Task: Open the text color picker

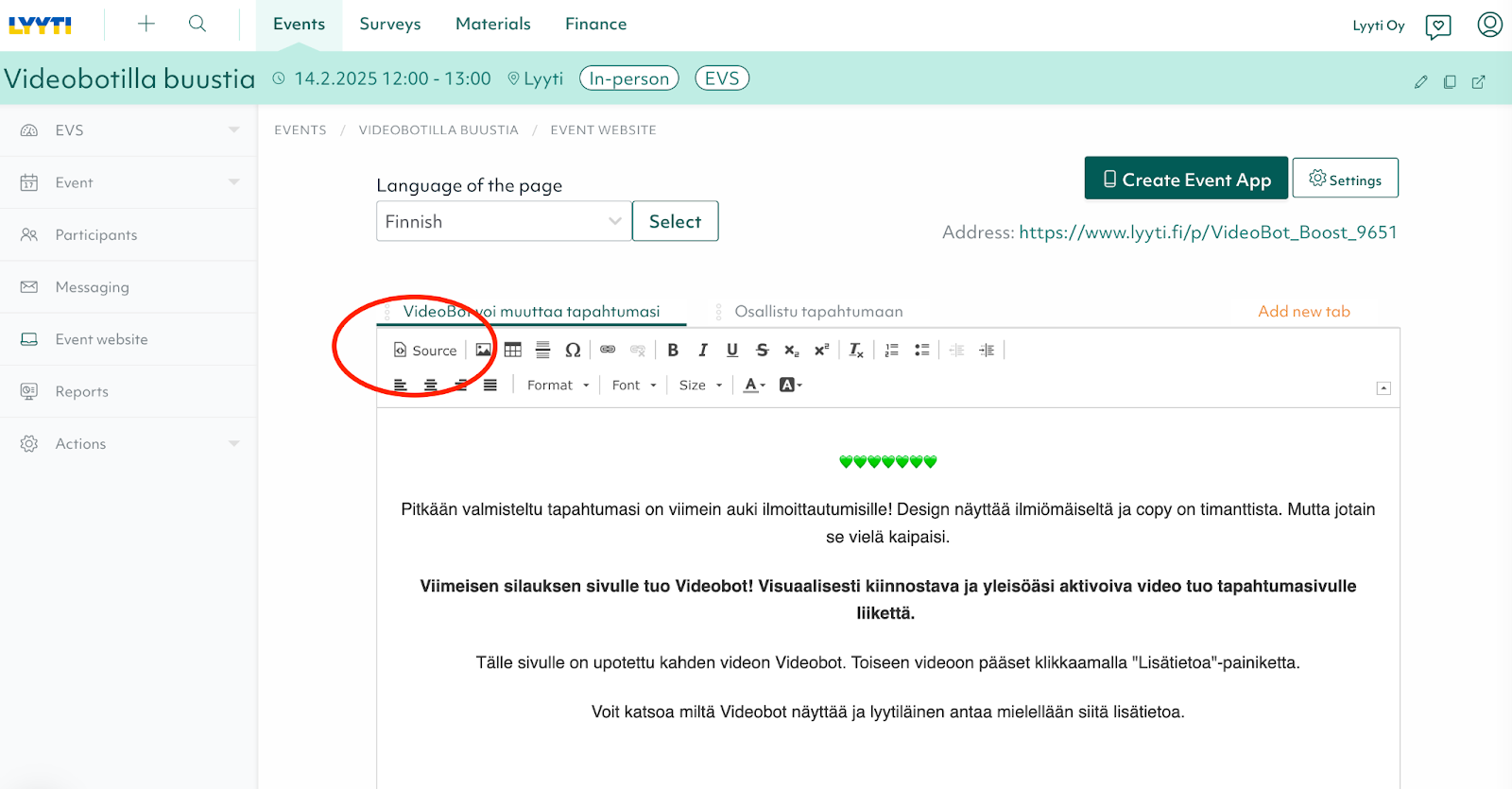Action: coord(754,385)
